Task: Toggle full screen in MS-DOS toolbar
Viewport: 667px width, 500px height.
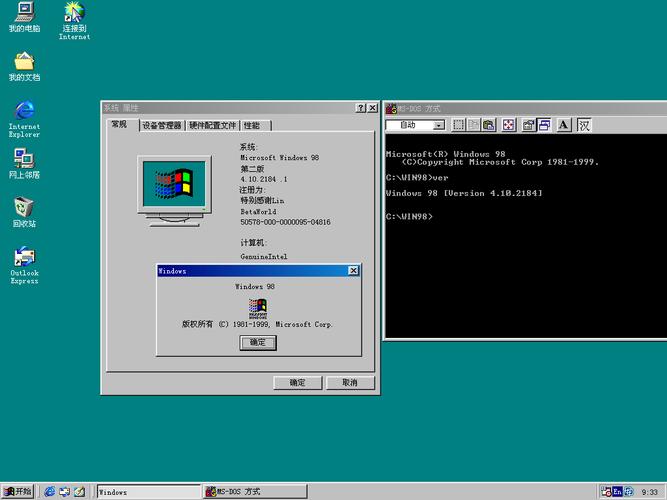Action: [x=509, y=125]
